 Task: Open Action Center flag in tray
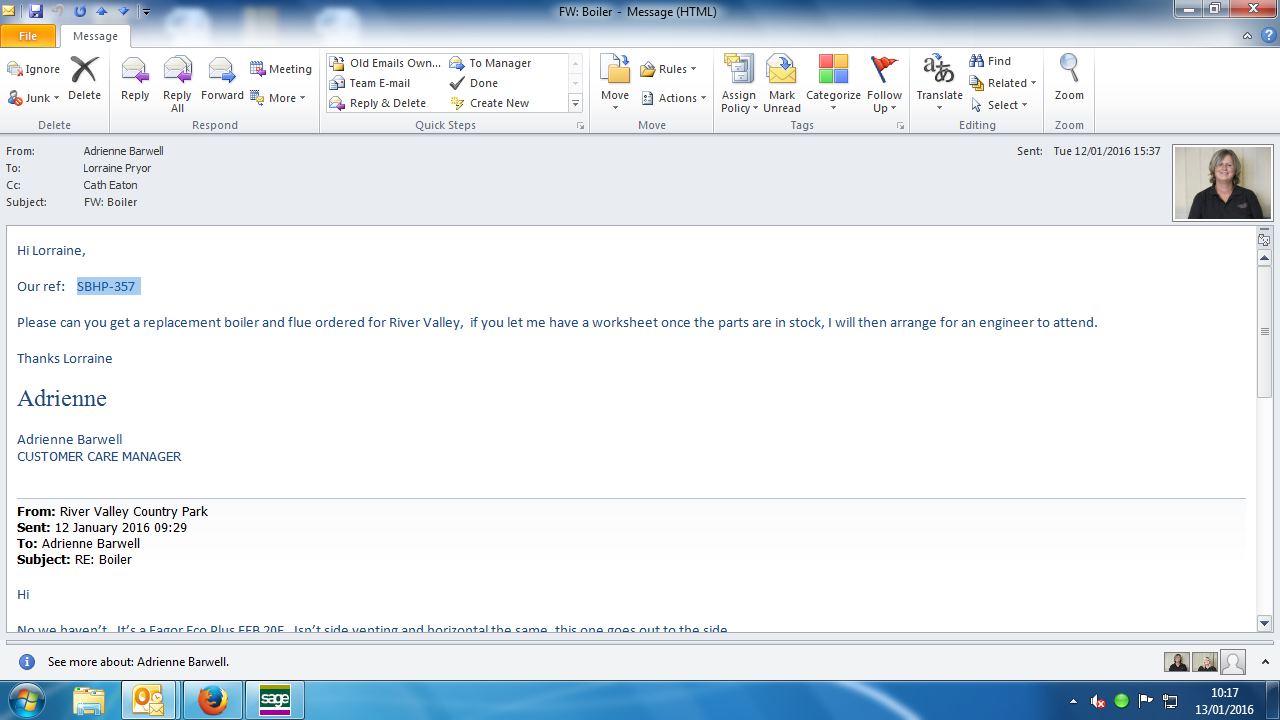tap(1146, 701)
